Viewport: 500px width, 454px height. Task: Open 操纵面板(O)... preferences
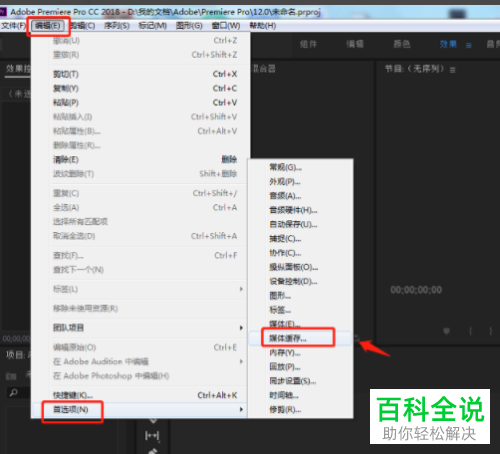pos(300,267)
